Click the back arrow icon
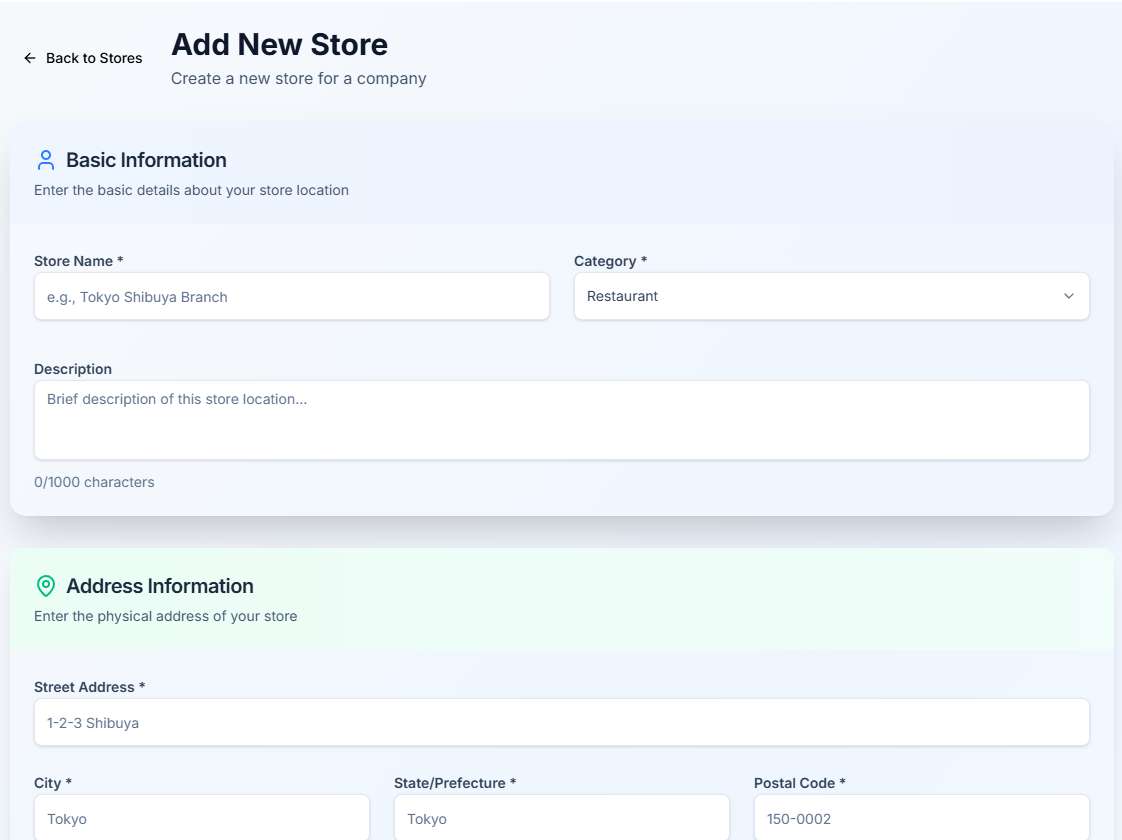Image resolution: width=1122 pixels, height=840 pixels. 30,58
